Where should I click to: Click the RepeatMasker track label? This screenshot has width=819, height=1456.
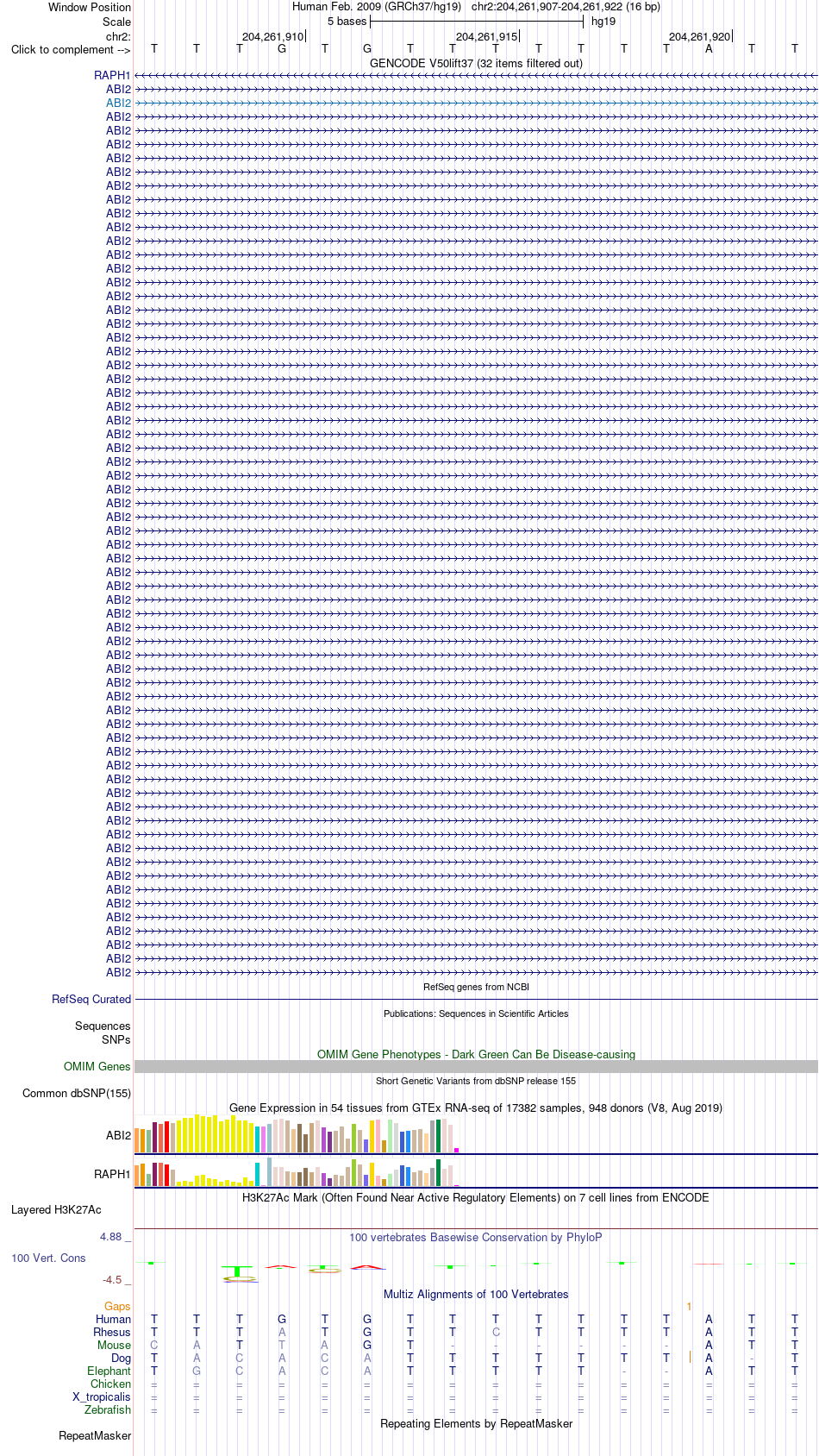pyautogui.click(x=95, y=1435)
